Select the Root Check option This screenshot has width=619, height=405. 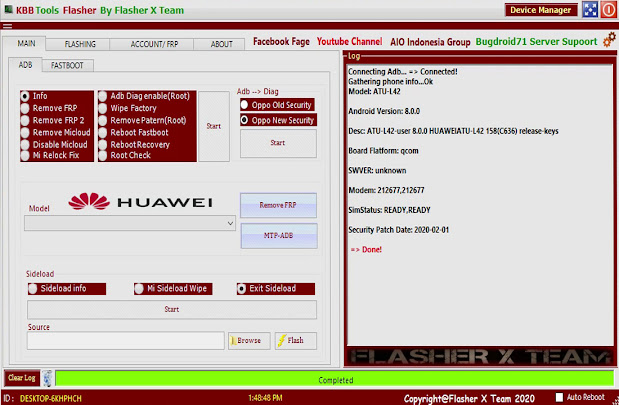[x=125, y=155]
